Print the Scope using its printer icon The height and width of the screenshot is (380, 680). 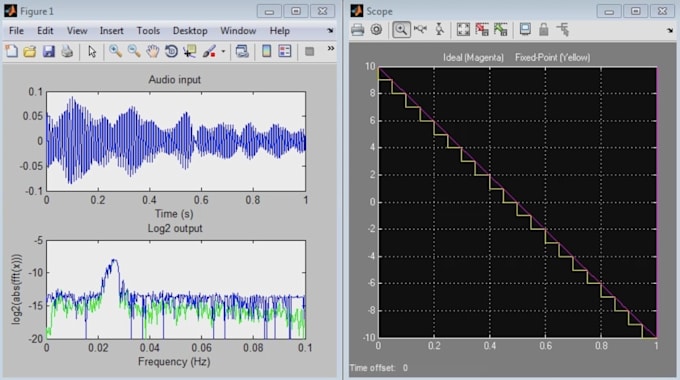(357, 29)
